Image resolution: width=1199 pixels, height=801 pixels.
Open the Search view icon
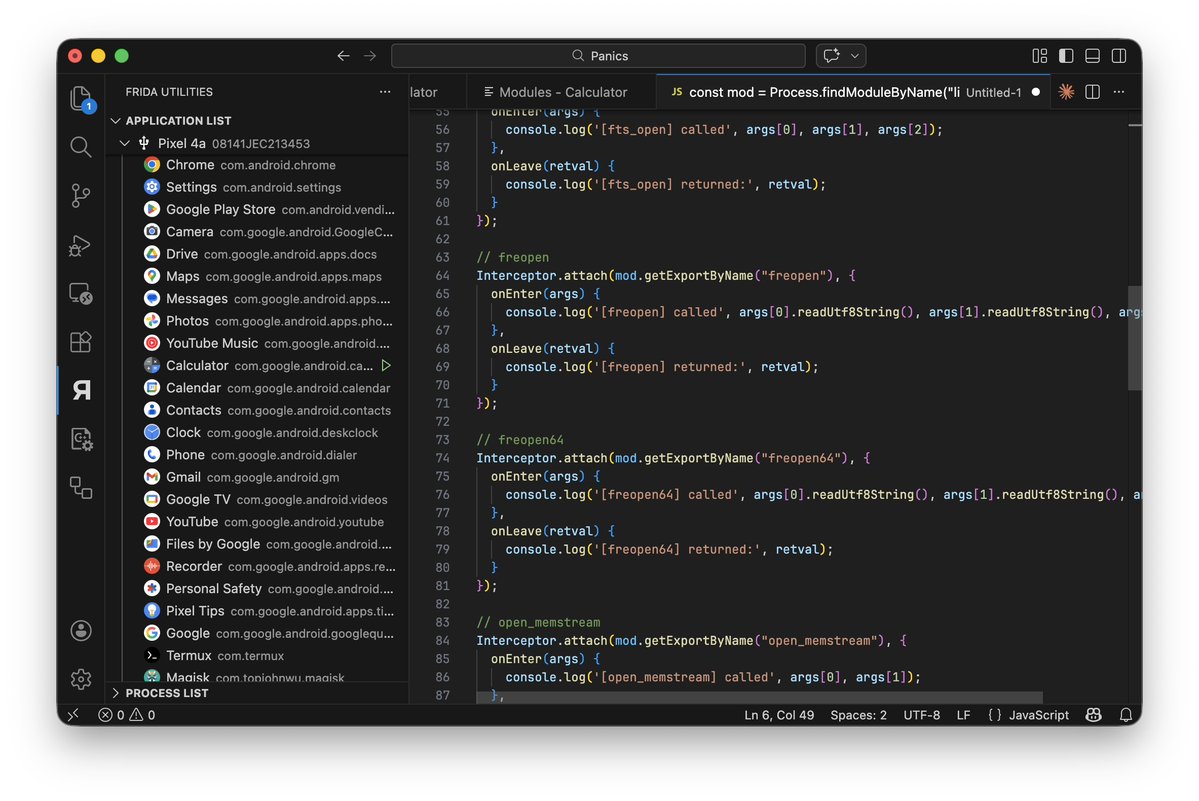80,146
